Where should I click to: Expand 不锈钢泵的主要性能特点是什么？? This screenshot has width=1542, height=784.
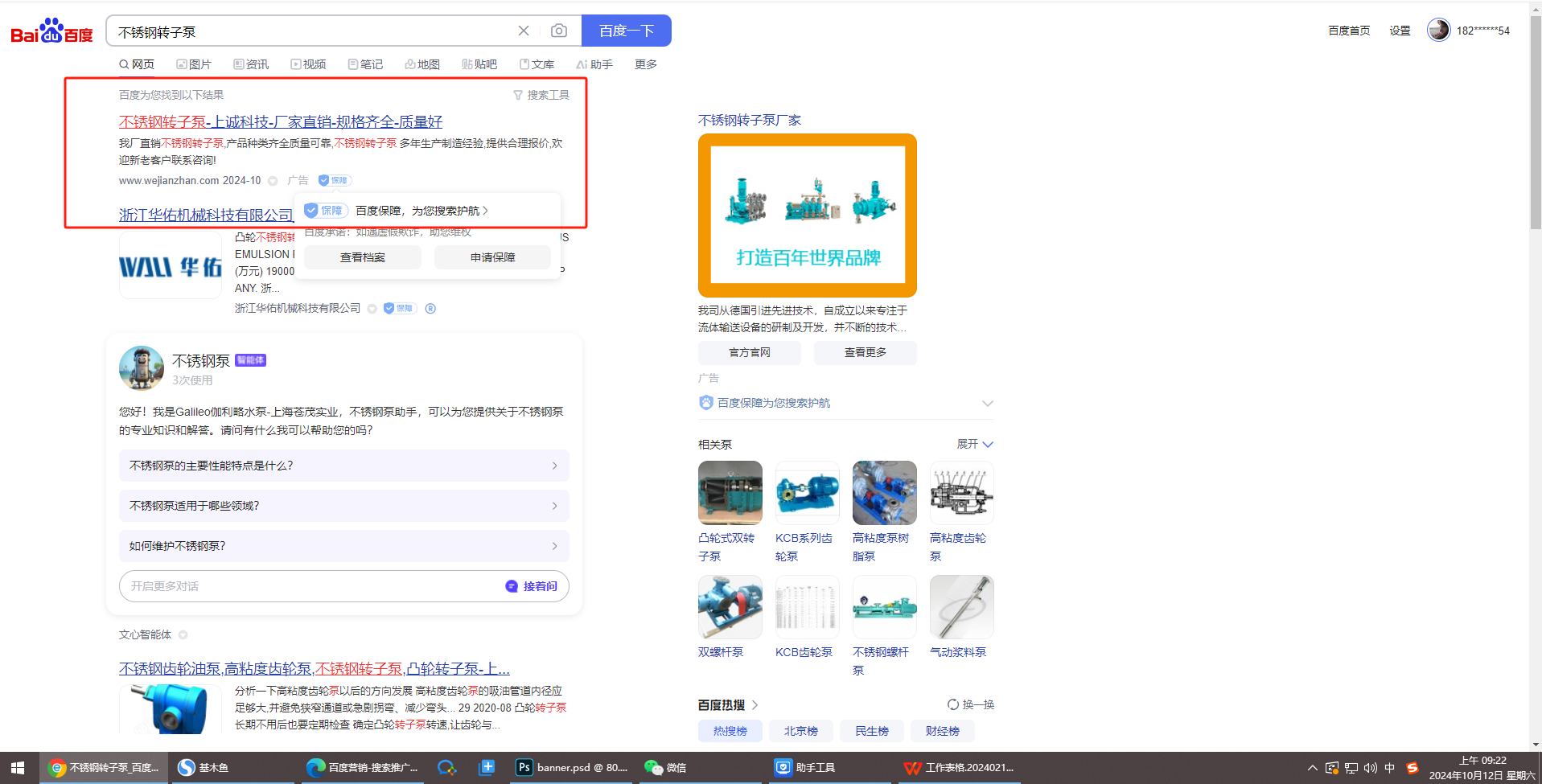(344, 466)
